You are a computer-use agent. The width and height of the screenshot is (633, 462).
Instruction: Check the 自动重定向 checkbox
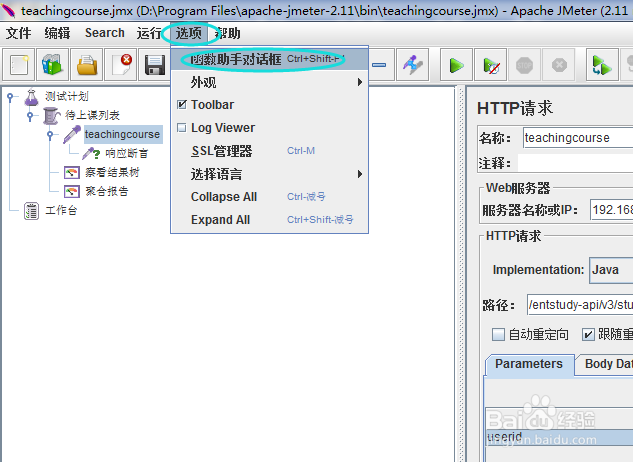pyautogui.click(x=498, y=334)
